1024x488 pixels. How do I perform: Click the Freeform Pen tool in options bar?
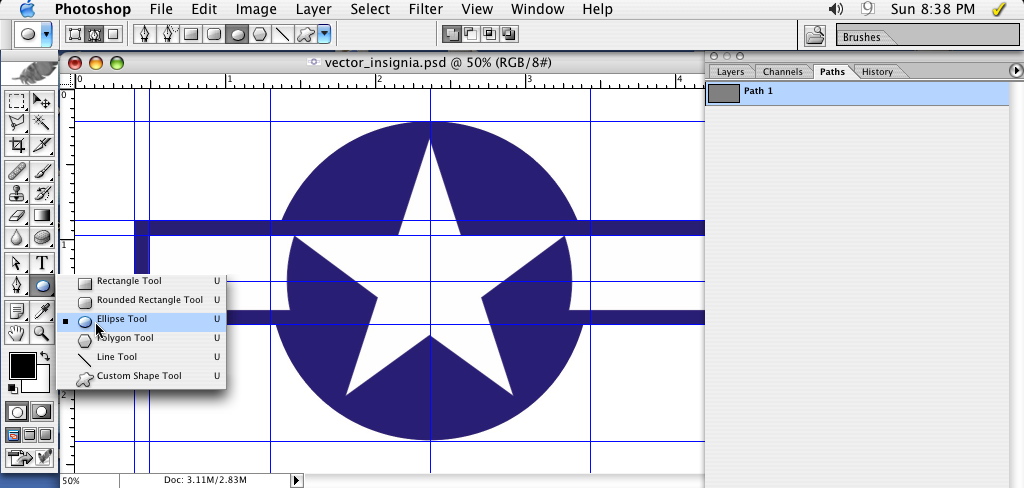coord(167,34)
